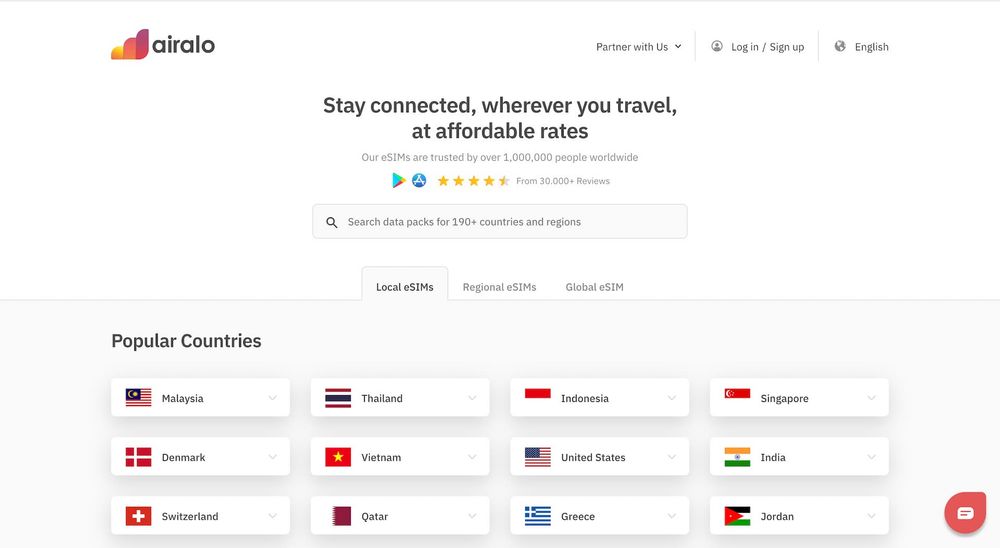Click the Malaysia flag icon
Screen dimensions: 1000x548
(138, 398)
